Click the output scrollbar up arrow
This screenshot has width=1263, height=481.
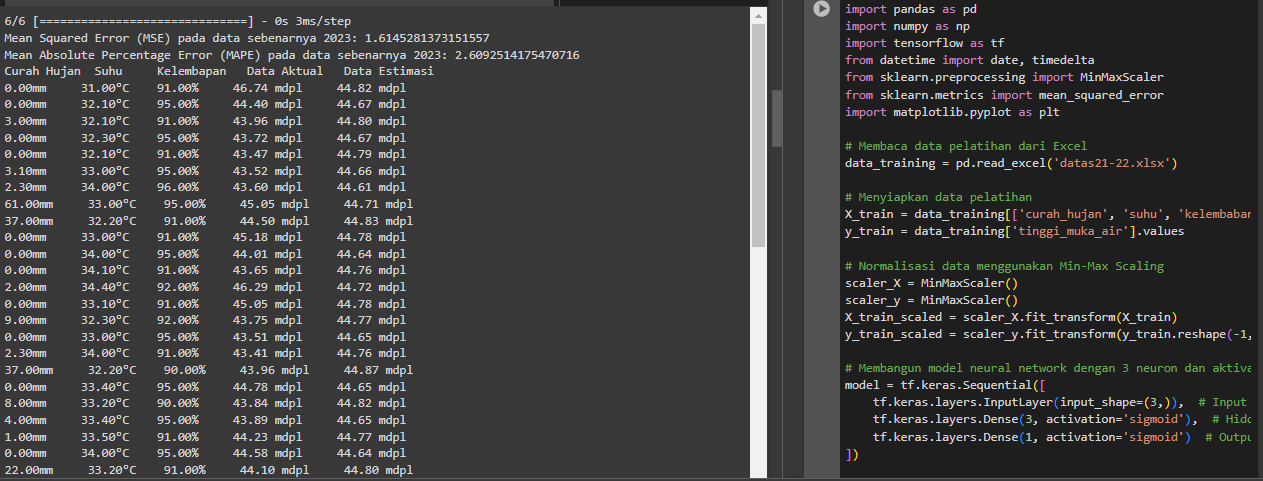tap(758, 17)
